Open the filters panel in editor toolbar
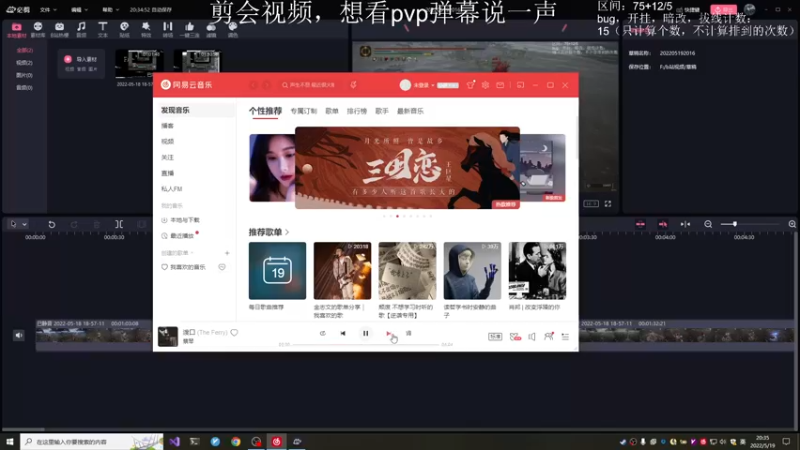This screenshot has height=450, width=800. (x=211, y=30)
